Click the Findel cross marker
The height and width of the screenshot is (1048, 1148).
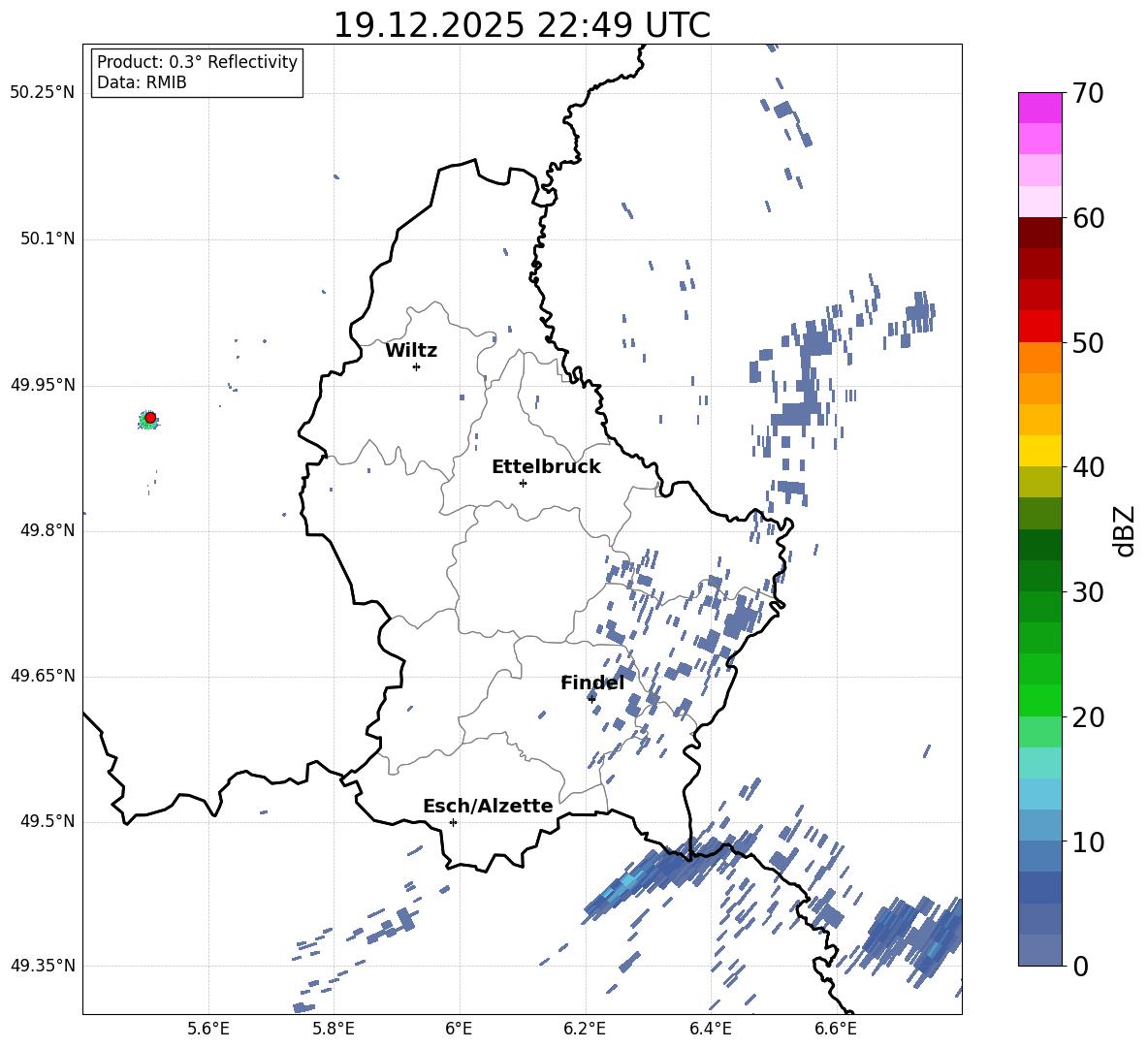[x=591, y=699]
